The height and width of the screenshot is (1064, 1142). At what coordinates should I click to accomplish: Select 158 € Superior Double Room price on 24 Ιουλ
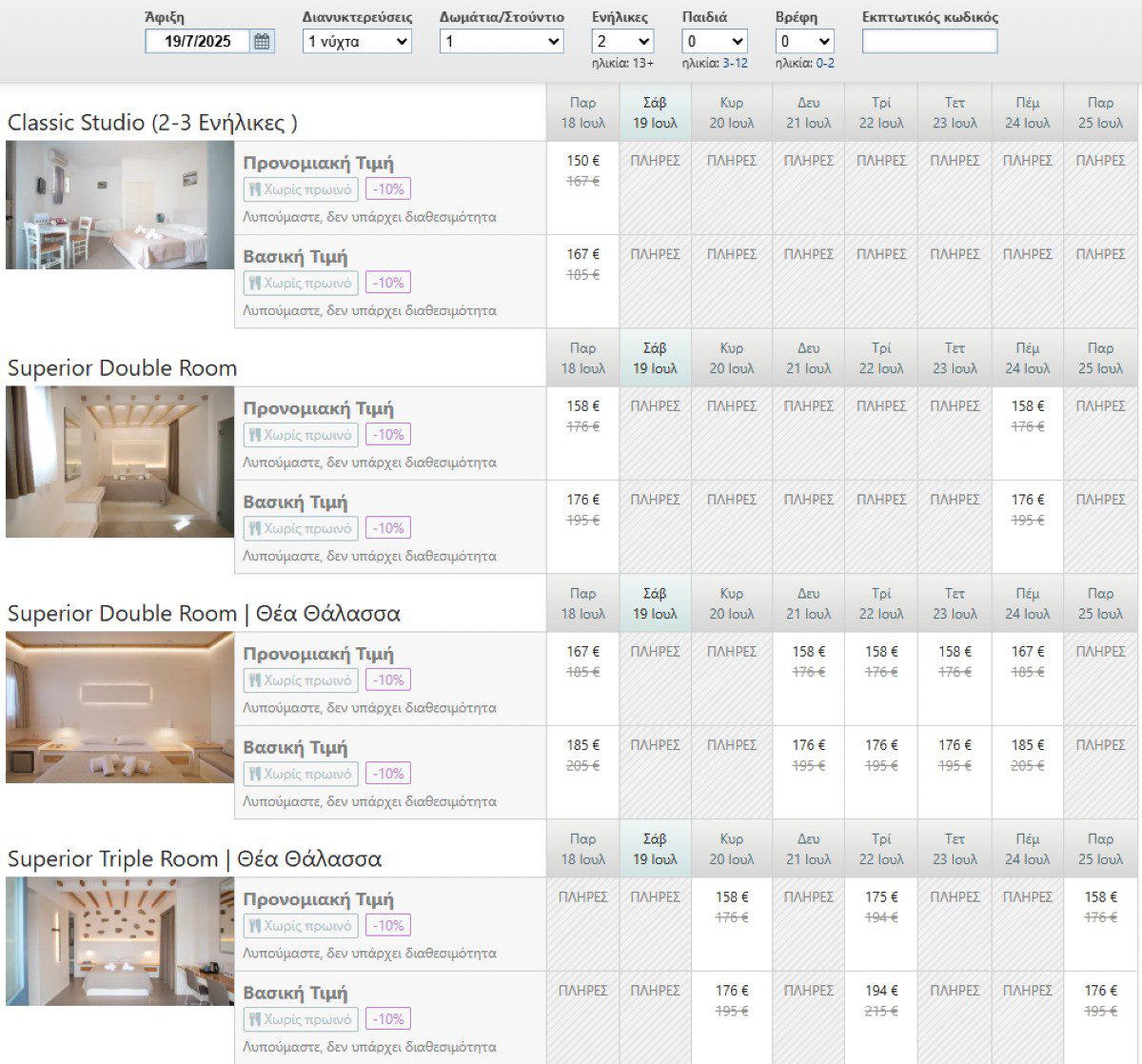click(x=1028, y=406)
